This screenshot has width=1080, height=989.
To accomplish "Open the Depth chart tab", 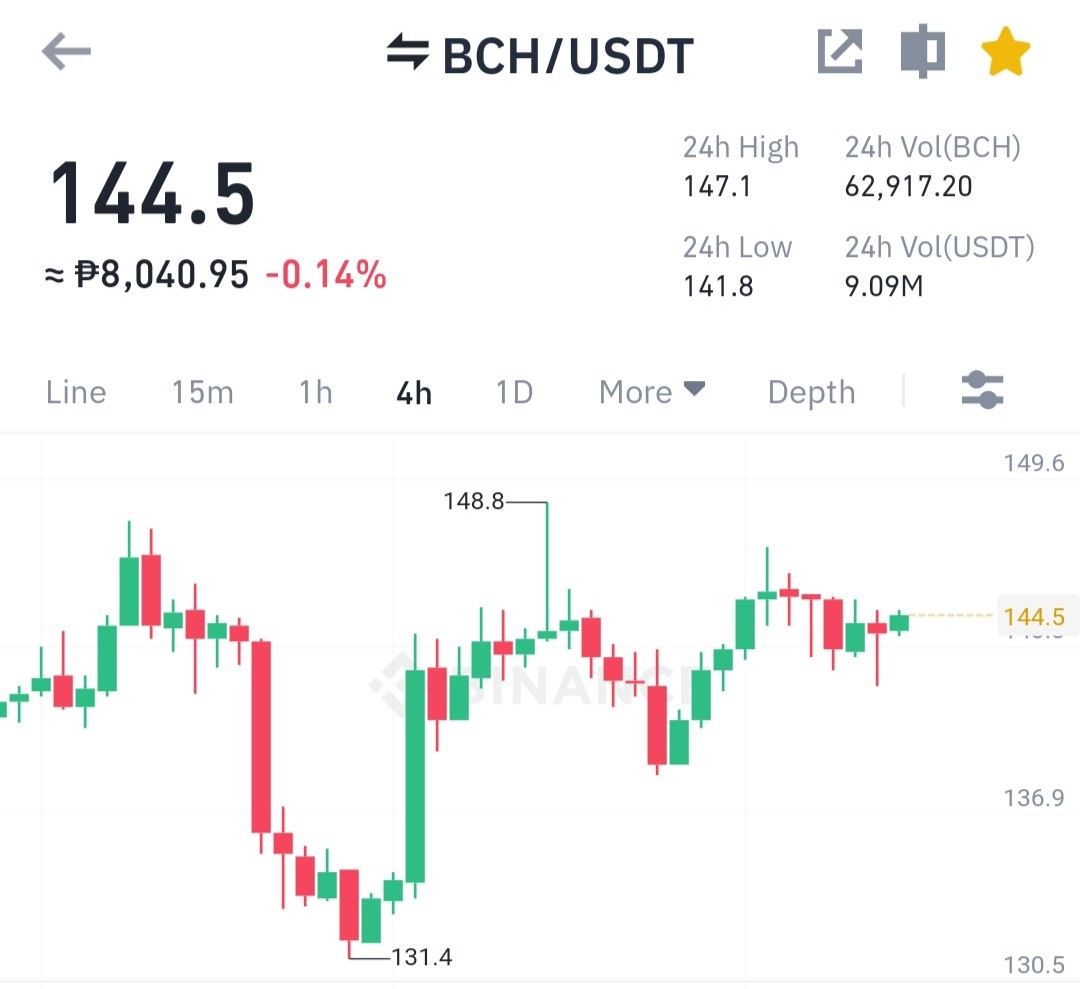I will click(811, 393).
